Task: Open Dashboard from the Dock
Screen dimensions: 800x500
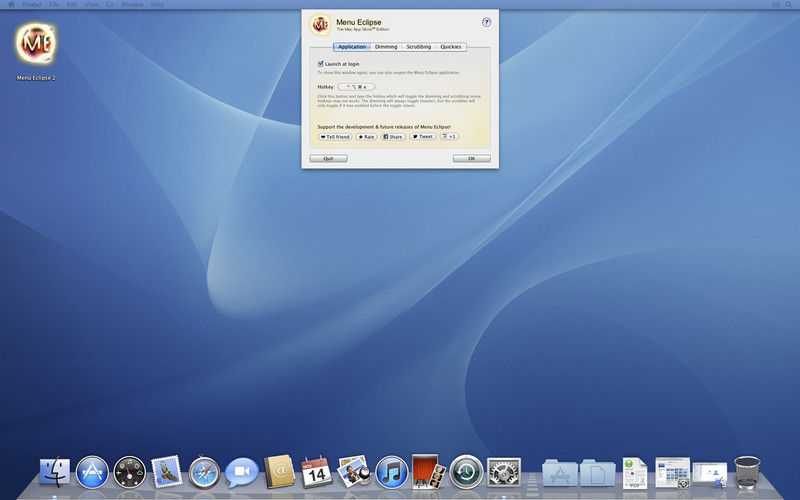Action: point(130,472)
